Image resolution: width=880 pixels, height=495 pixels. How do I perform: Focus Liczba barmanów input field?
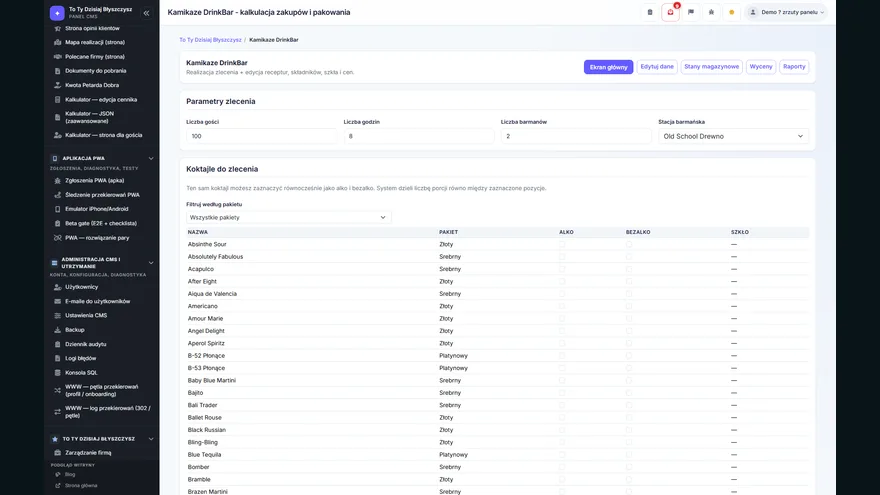click(x=576, y=136)
